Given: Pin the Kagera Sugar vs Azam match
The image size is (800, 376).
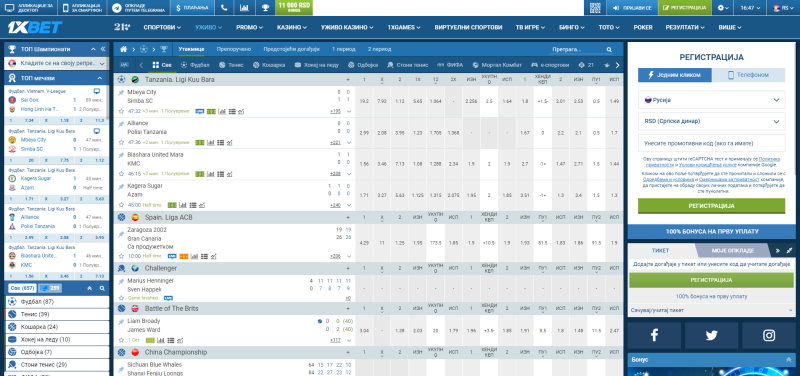Looking at the screenshot, I should (121, 186).
